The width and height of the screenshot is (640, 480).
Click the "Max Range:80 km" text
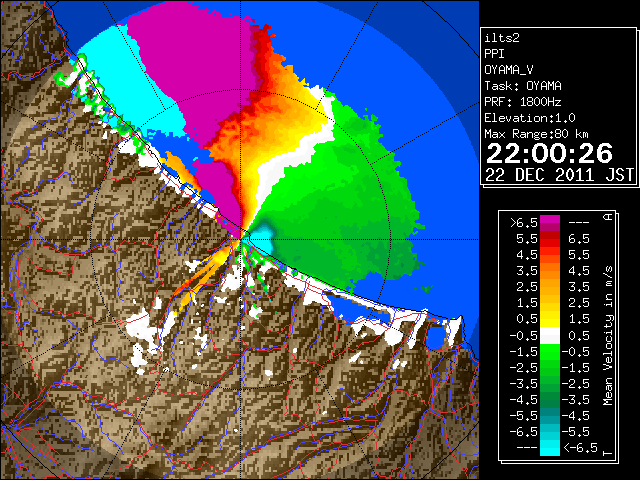[x=537, y=134]
